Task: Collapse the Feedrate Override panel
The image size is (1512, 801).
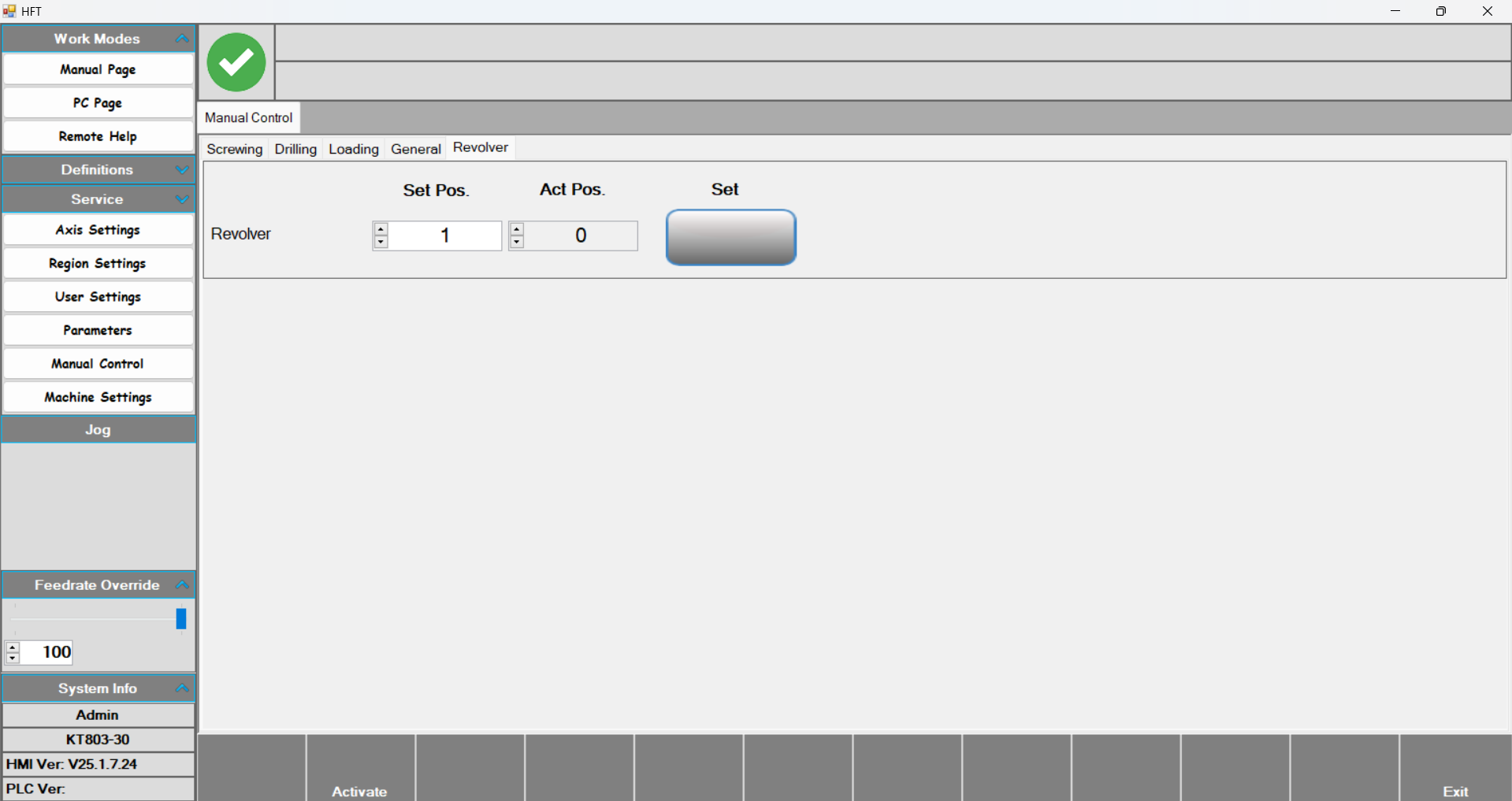Action: point(182,584)
